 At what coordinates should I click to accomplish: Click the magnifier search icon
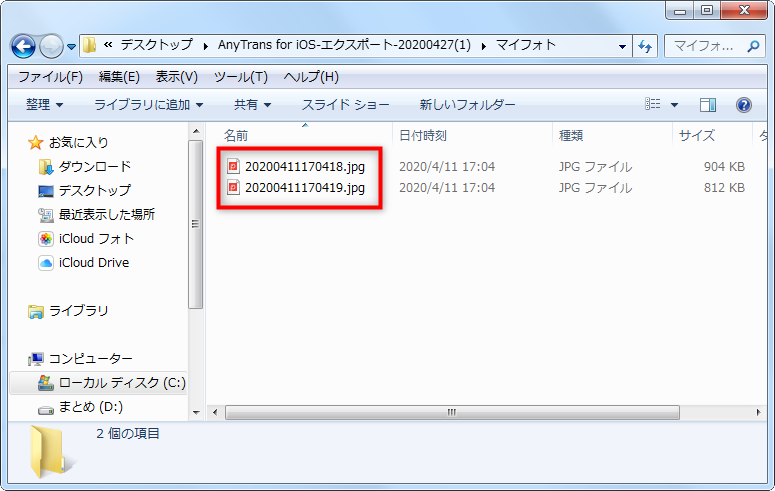tap(753, 46)
